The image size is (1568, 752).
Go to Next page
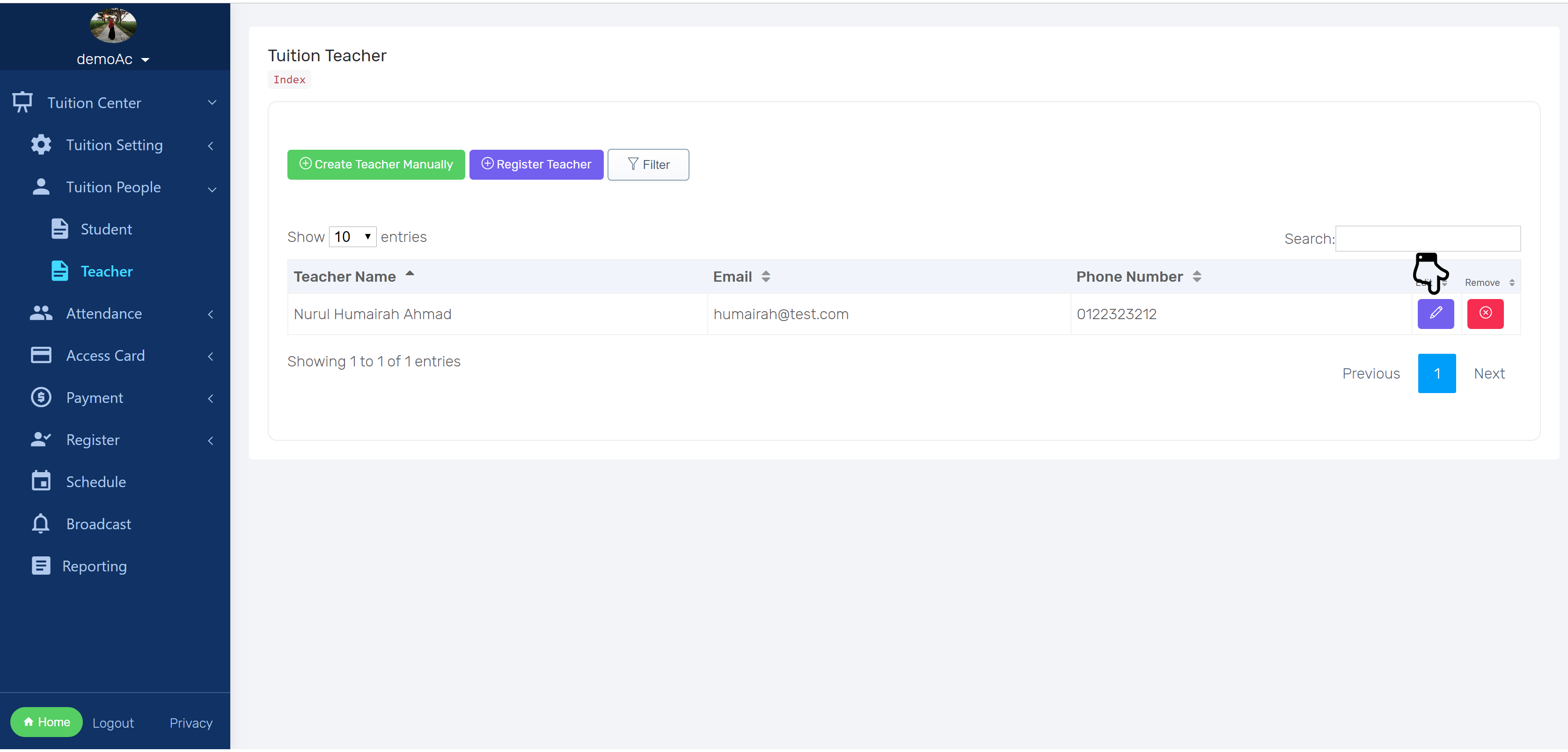(1489, 373)
